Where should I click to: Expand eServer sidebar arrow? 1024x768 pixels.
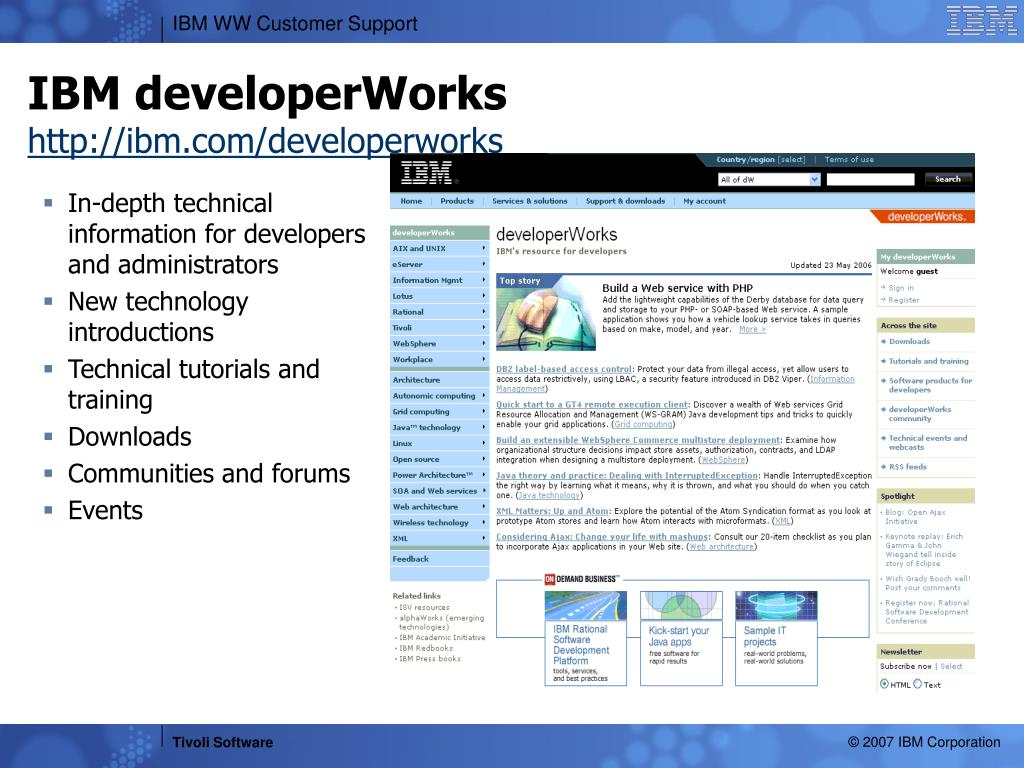(x=483, y=264)
